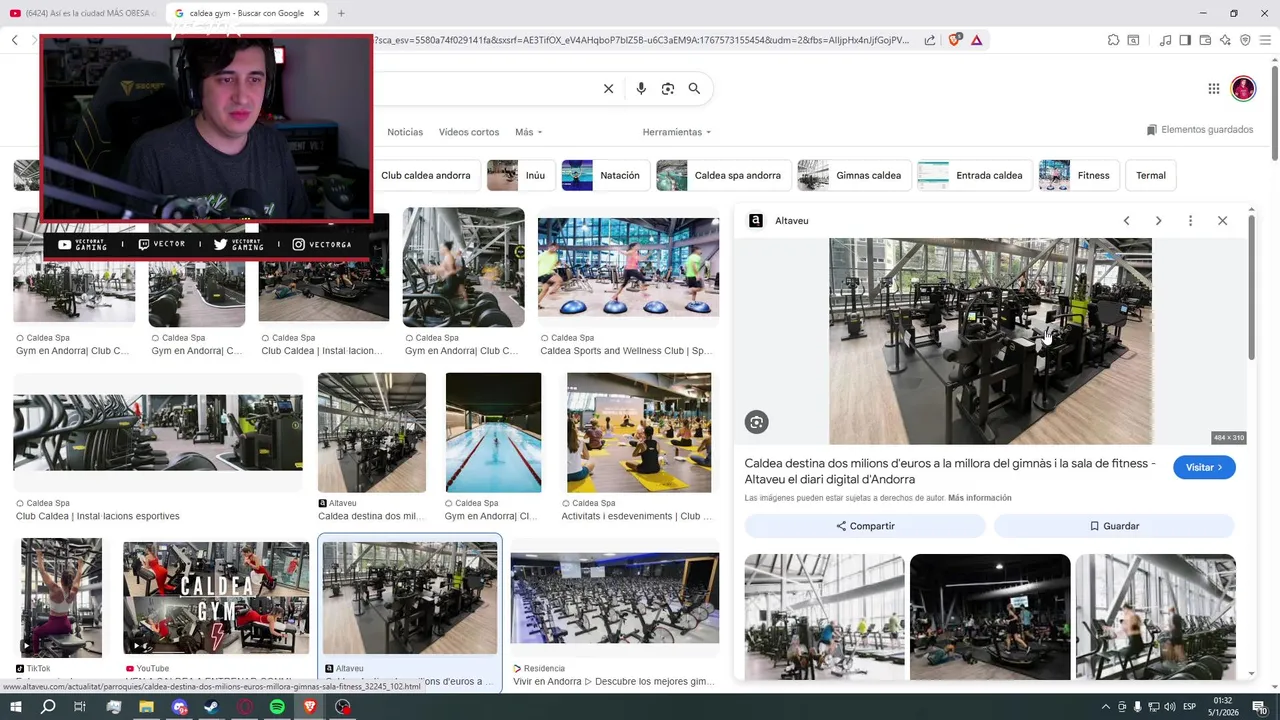
Task: Open File Explorer from taskbar
Action: [146, 707]
